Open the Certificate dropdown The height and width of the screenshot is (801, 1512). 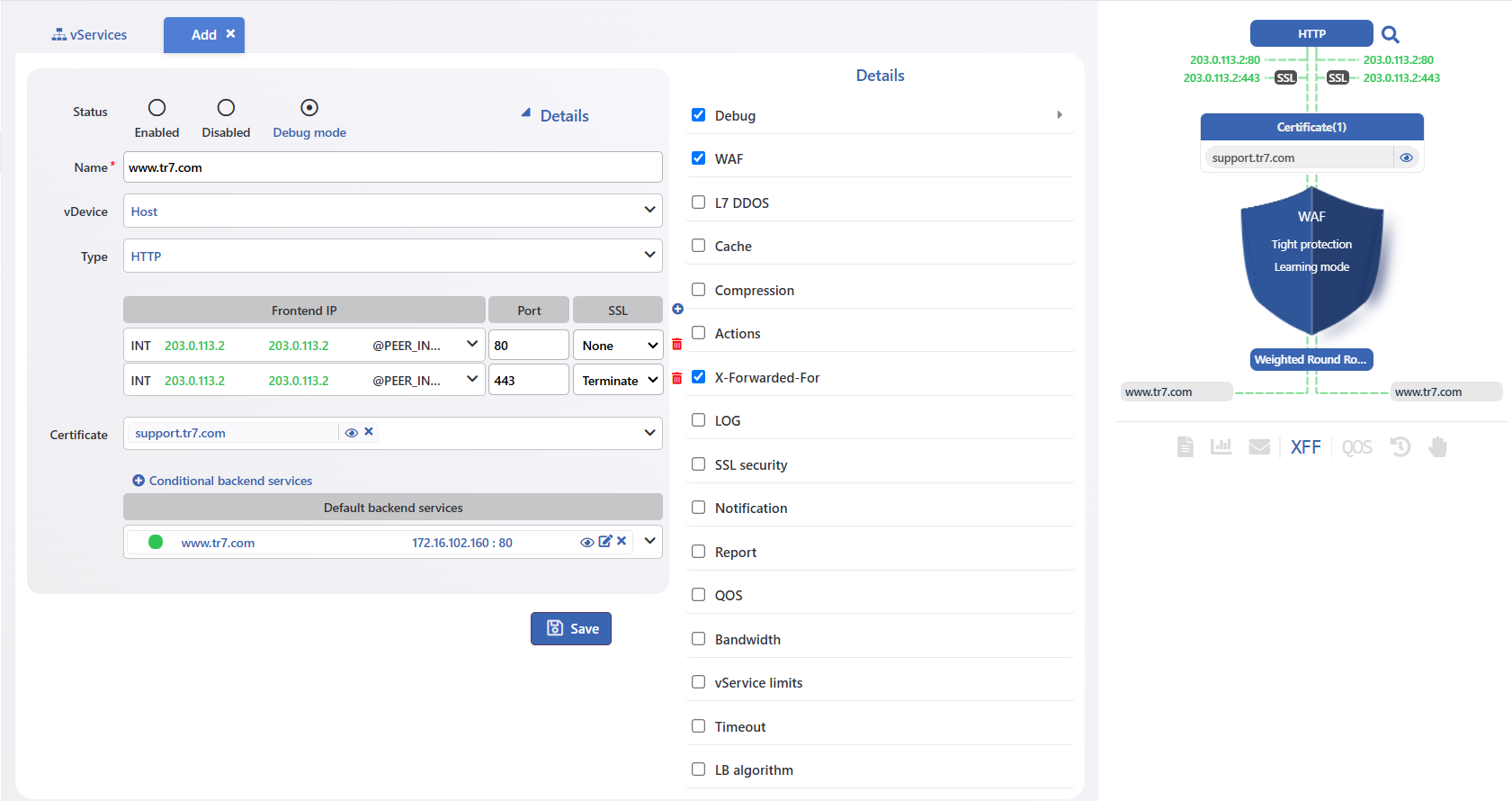tap(650, 433)
